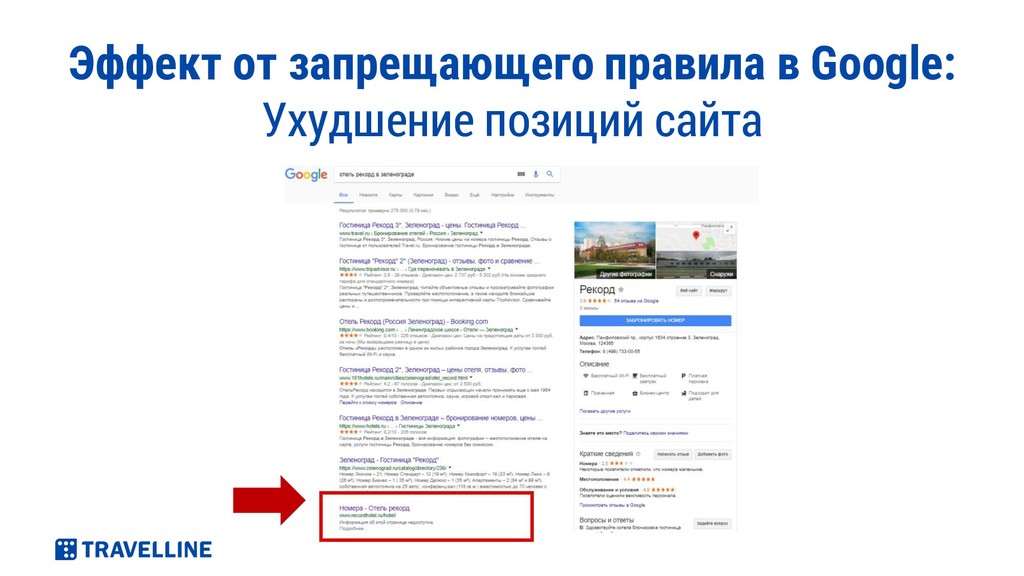This screenshot has height=576, width=1024.
Task: Click the breakfast icon 'Бесплатный завтрак'
Action: 634,376
